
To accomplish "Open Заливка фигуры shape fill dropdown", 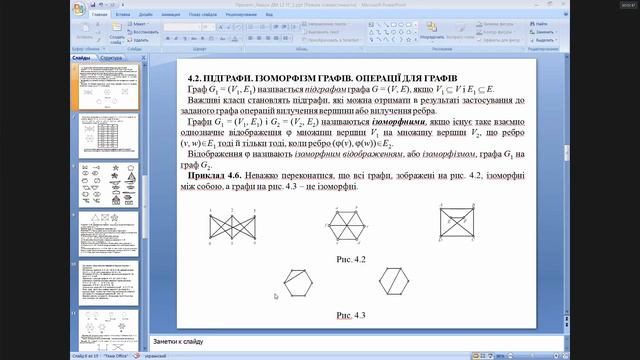I will click(498, 24).
